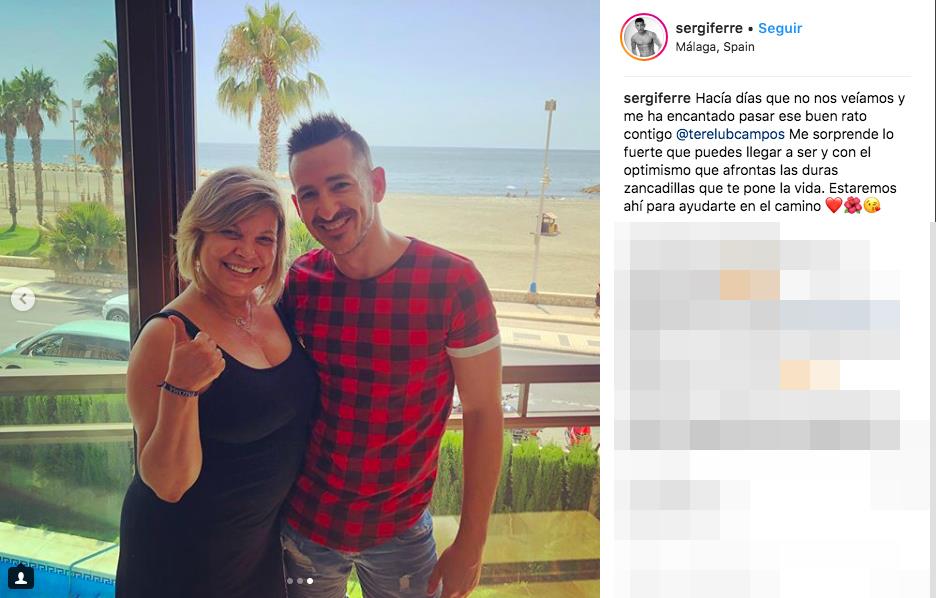The width and height of the screenshot is (936, 598).
Task: Click the sergiferre username starting the caption
Action: click(657, 98)
